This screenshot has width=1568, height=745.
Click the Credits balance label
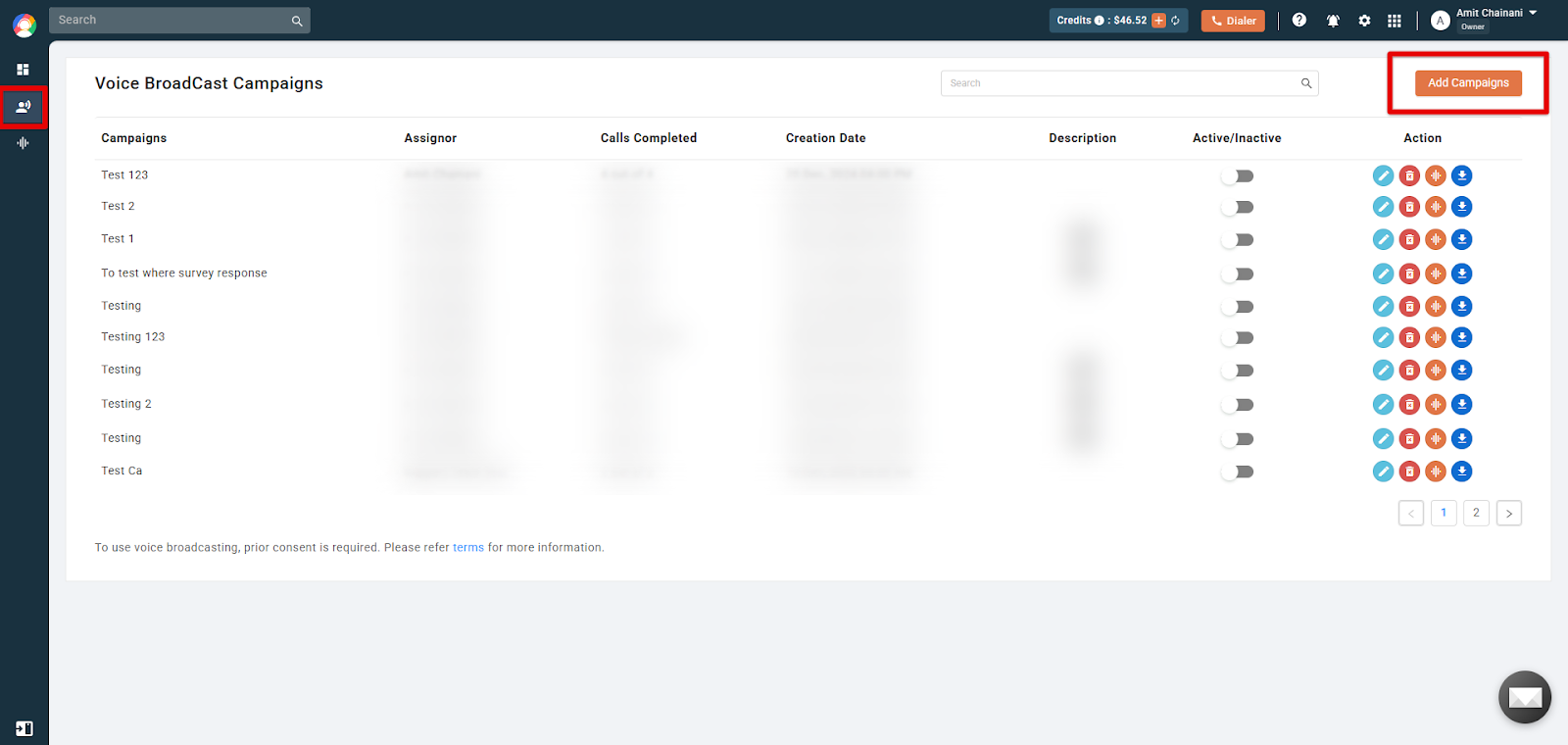click(1102, 21)
